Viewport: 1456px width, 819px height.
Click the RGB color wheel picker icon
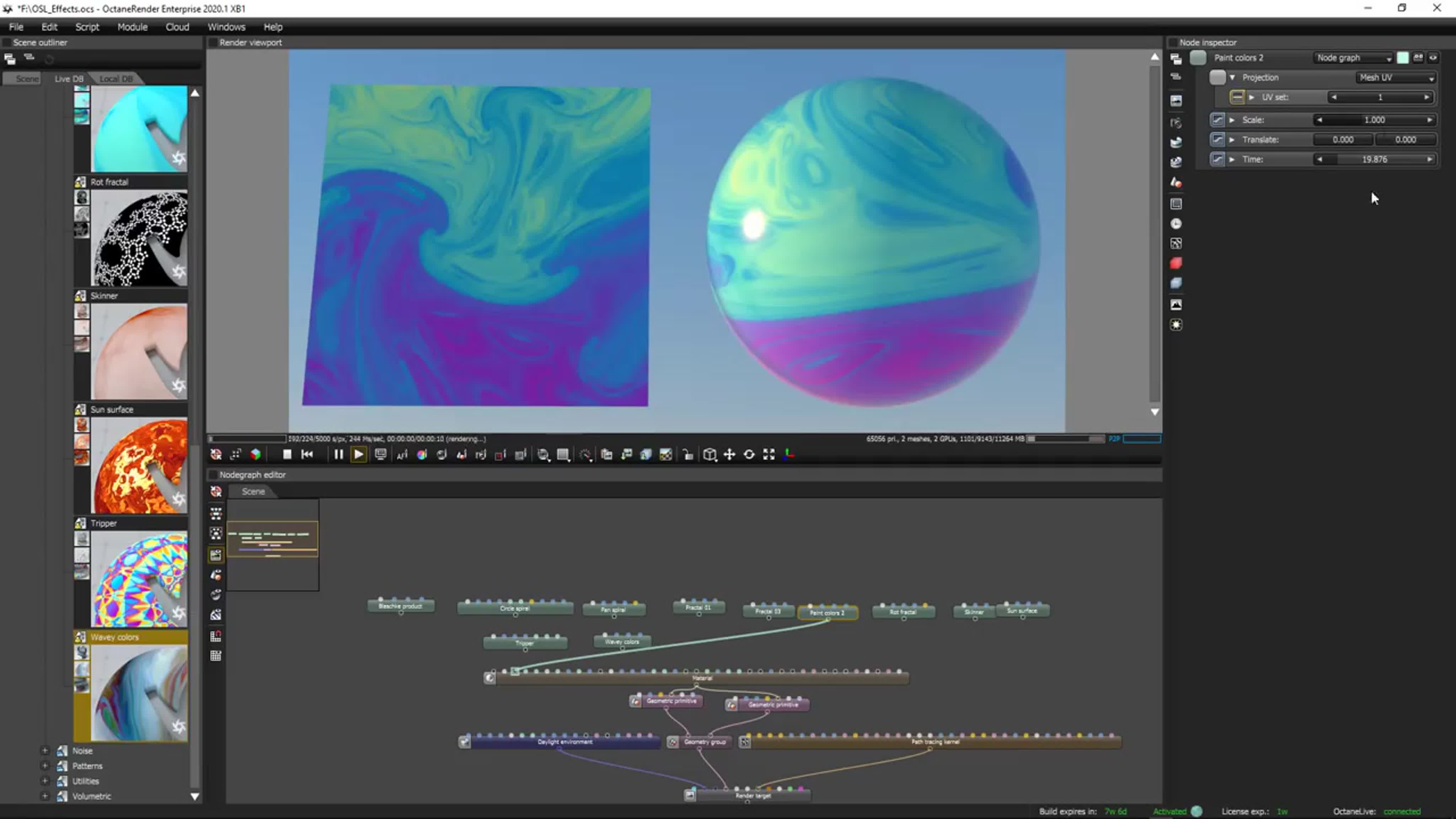coord(422,454)
